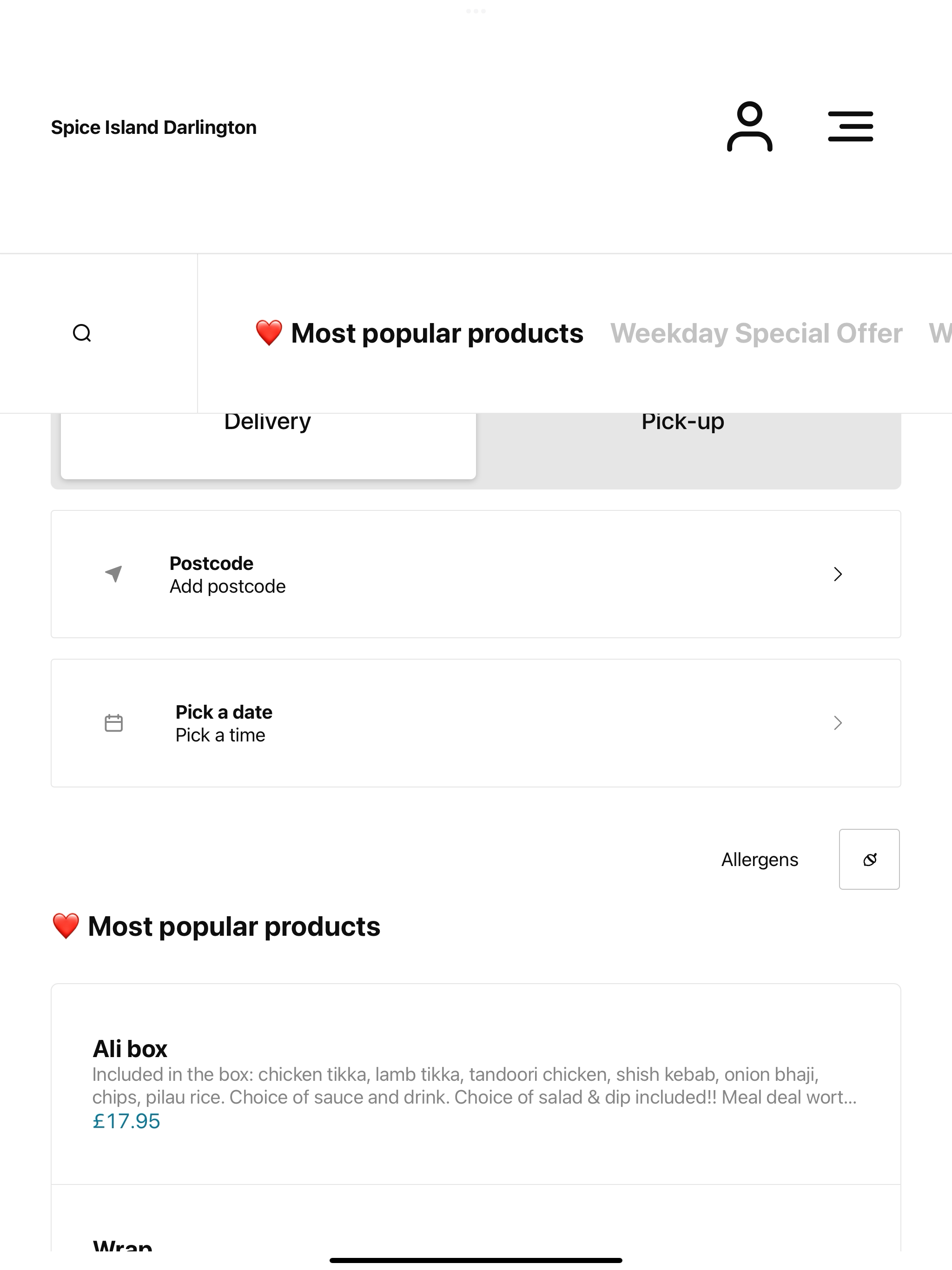This screenshot has height=1270, width=952.
Task: Click Add postcode text
Action: (227, 586)
